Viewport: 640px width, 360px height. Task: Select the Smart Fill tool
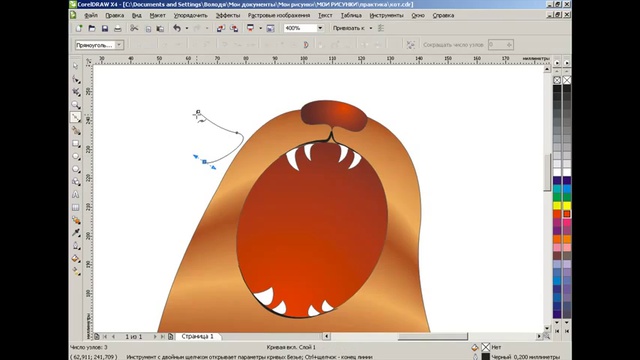[76, 130]
